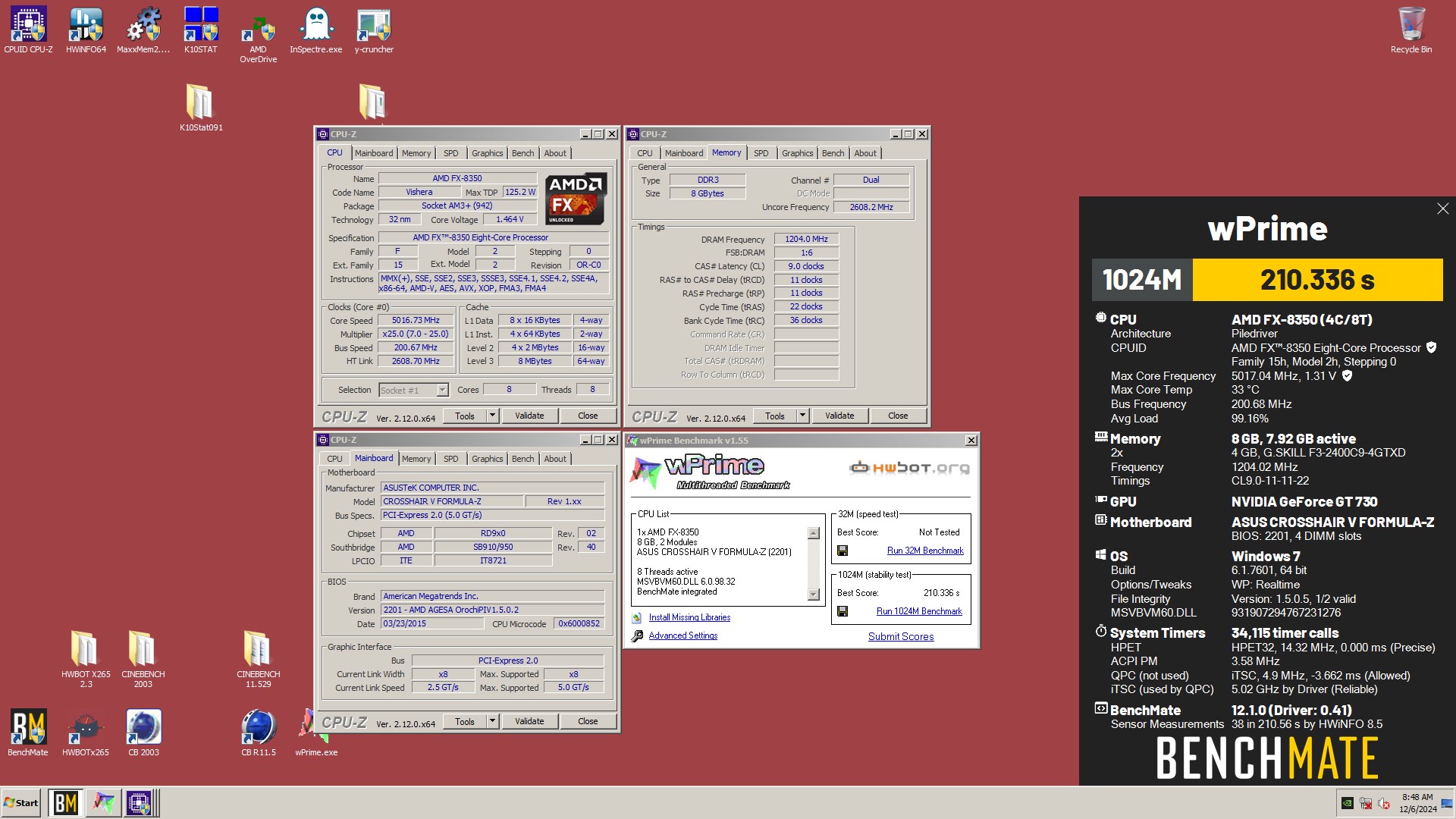Click the CROSSHAIR V FORMULA-Z model field

(x=452, y=501)
